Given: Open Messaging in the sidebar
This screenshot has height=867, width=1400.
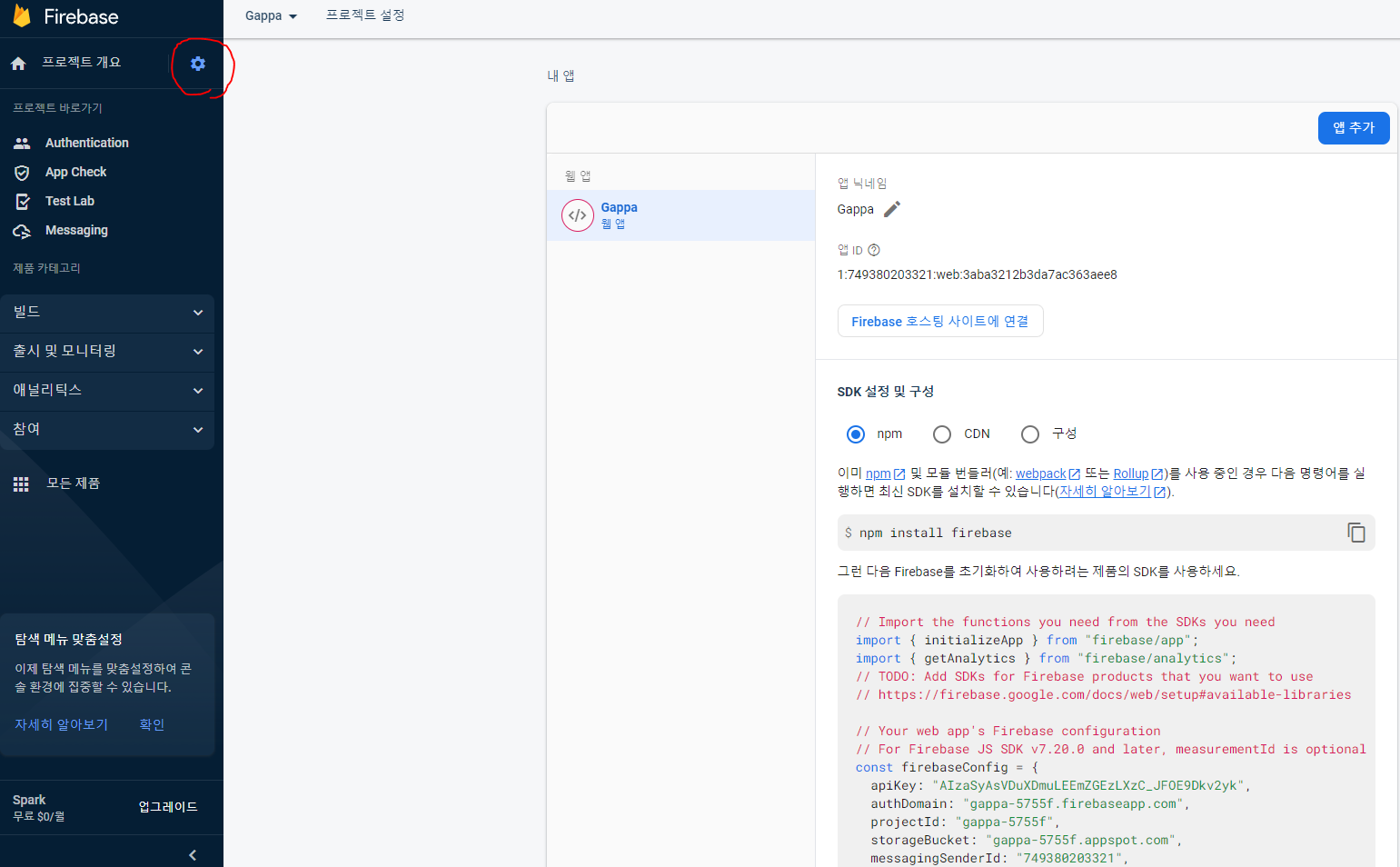Looking at the screenshot, I should [76, 230].
